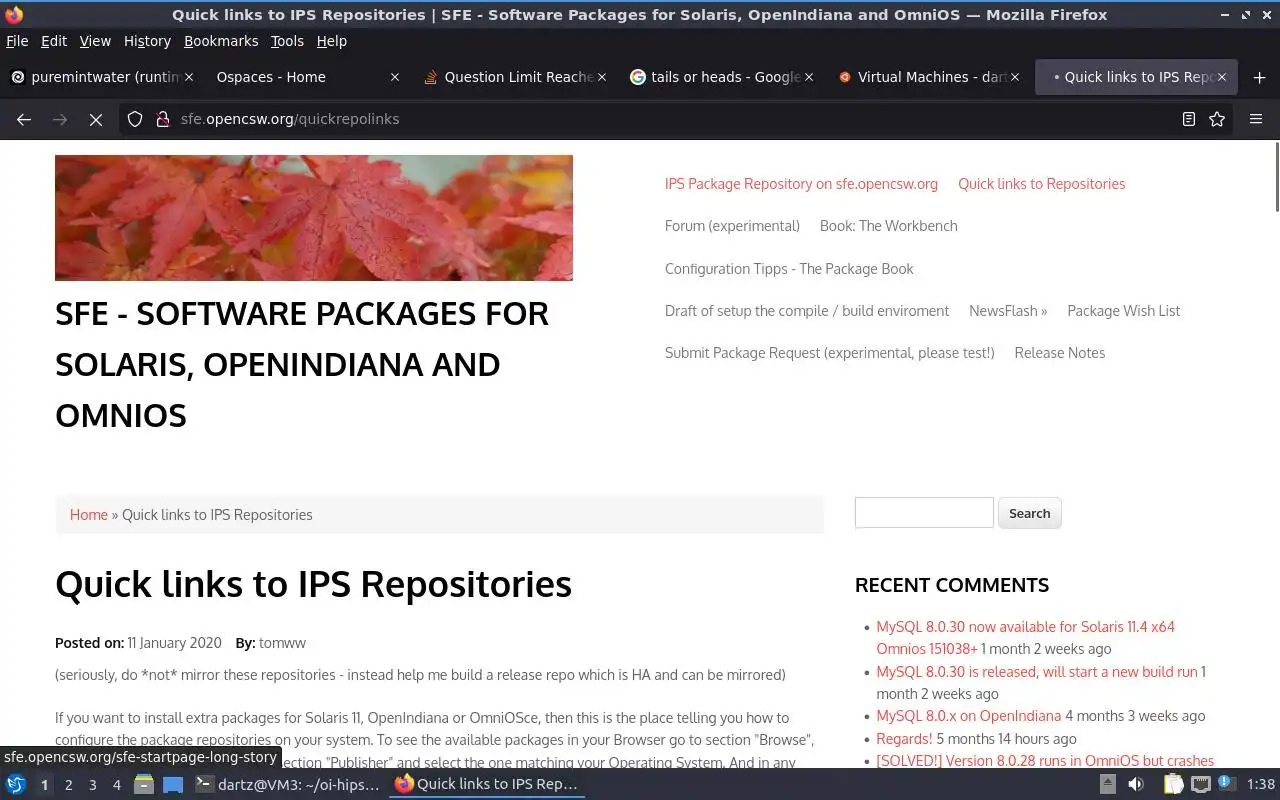Image resolution: width=1280 pixels, height=800 pixels.
Task: Open the Tools menu
Action: tap(287, 41)
